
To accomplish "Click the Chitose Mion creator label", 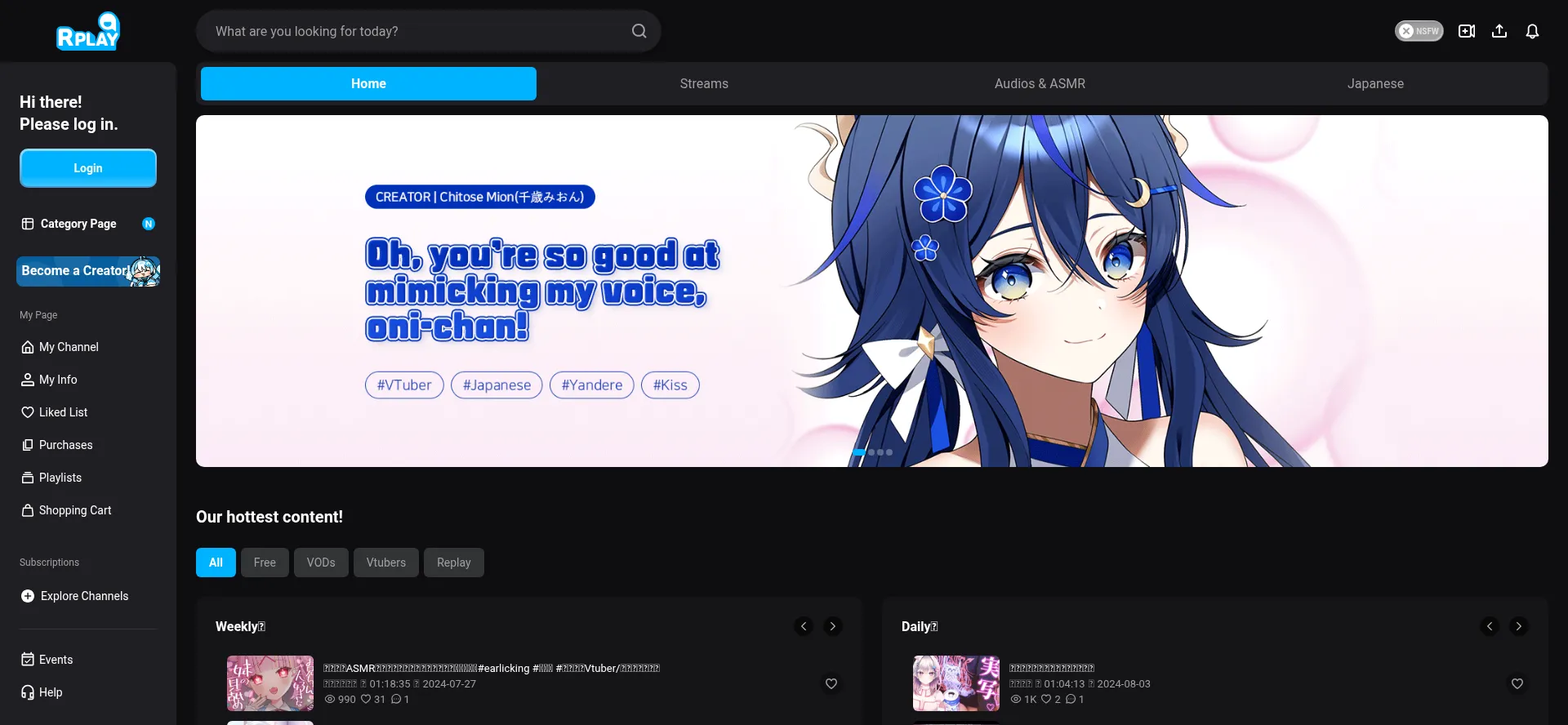I will 480,197.
